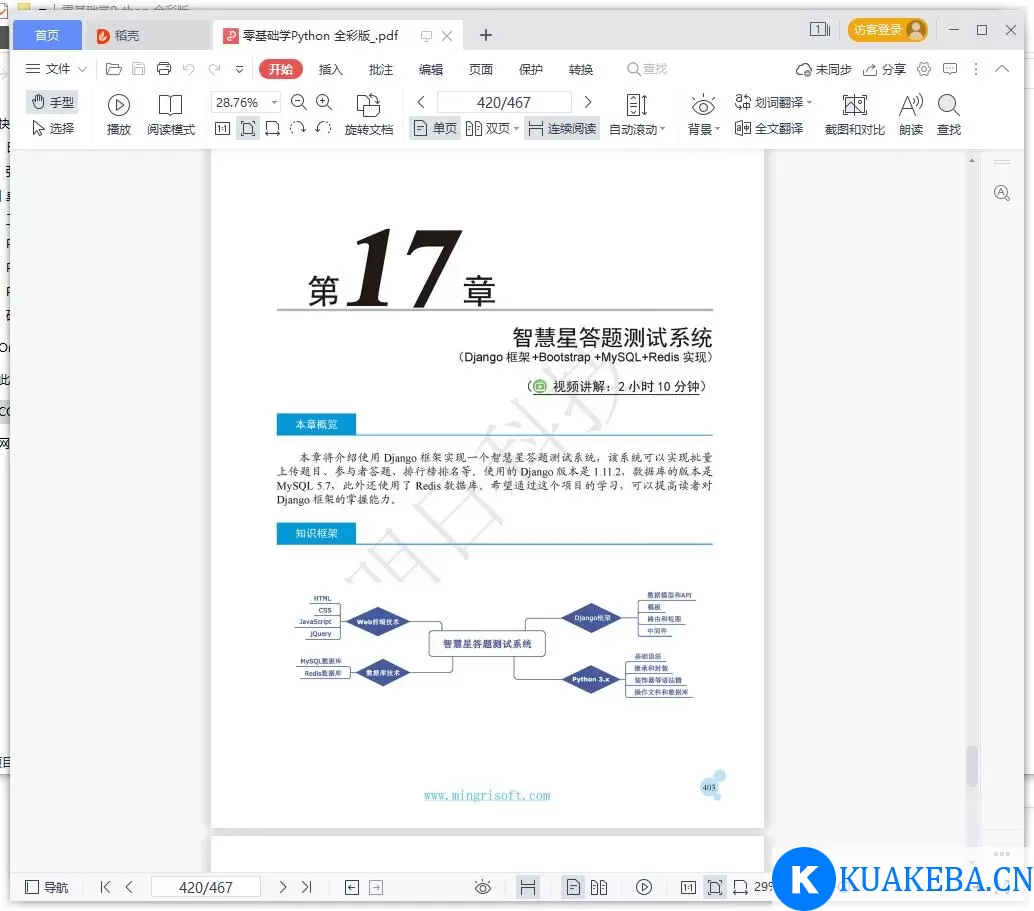
Task: Select the 编辑 ribbon tab
Action: click(431, 69)
